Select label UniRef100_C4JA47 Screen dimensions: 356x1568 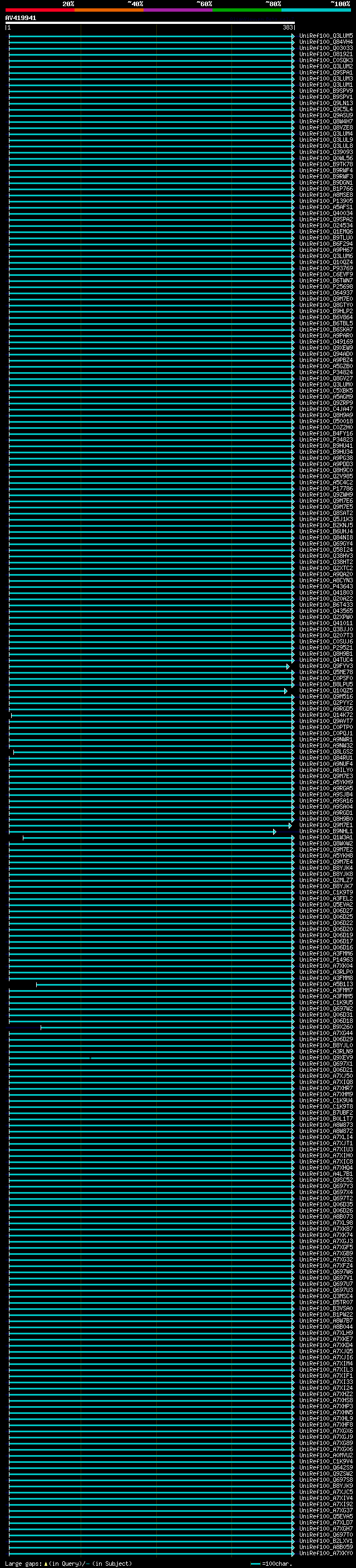click(x=325, y=409)
